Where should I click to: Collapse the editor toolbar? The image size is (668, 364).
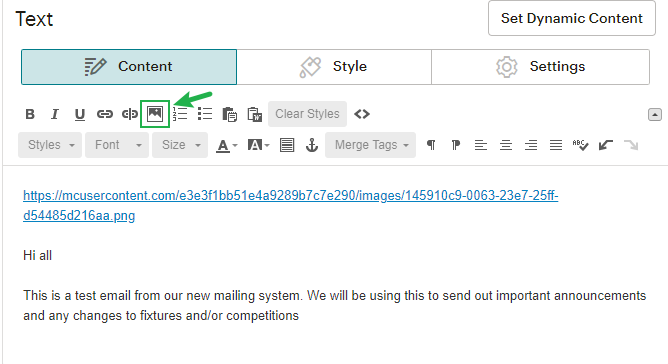pyautogui.click(x=655, y=114)
